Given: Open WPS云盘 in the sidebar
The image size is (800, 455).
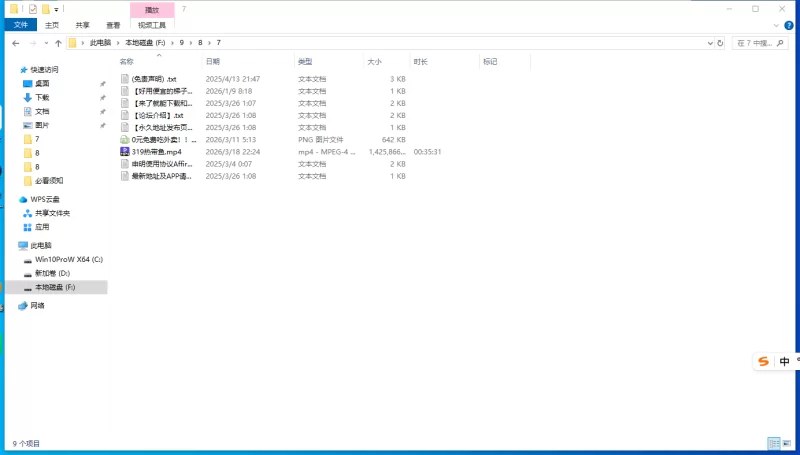Looking at the screenshot, I should tap(45, 199).
